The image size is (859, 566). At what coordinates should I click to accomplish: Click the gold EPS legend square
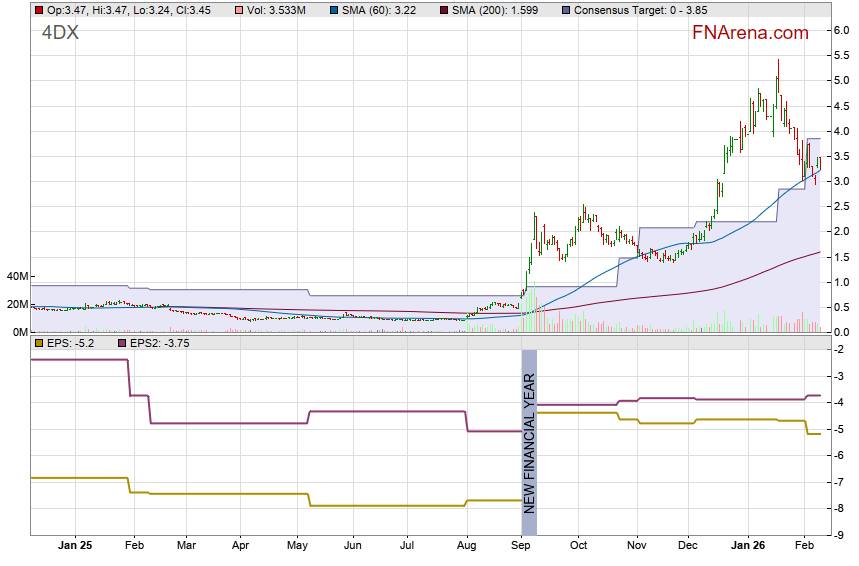(39, 343)
